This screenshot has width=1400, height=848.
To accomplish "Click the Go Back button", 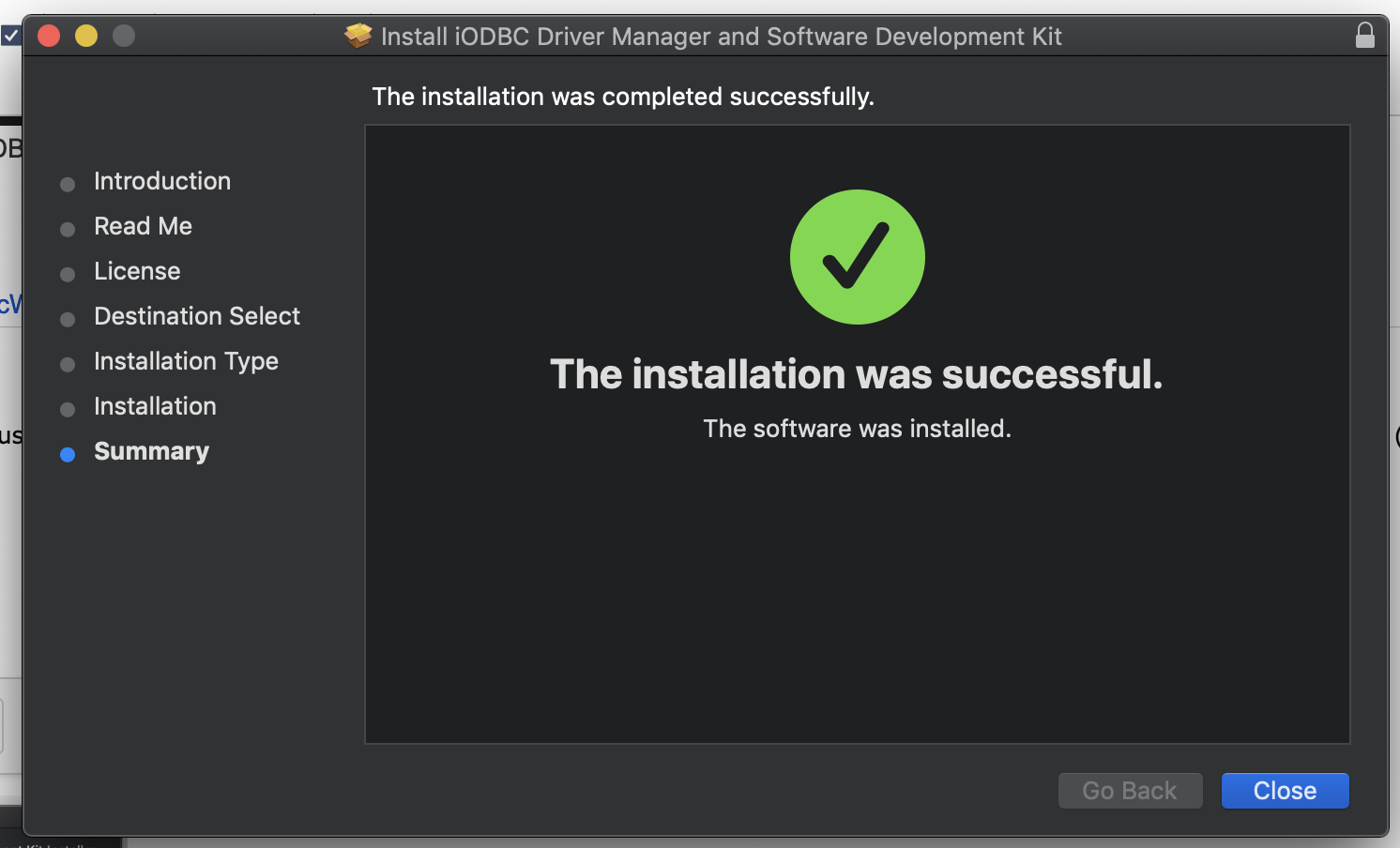I will [1130, 791].
